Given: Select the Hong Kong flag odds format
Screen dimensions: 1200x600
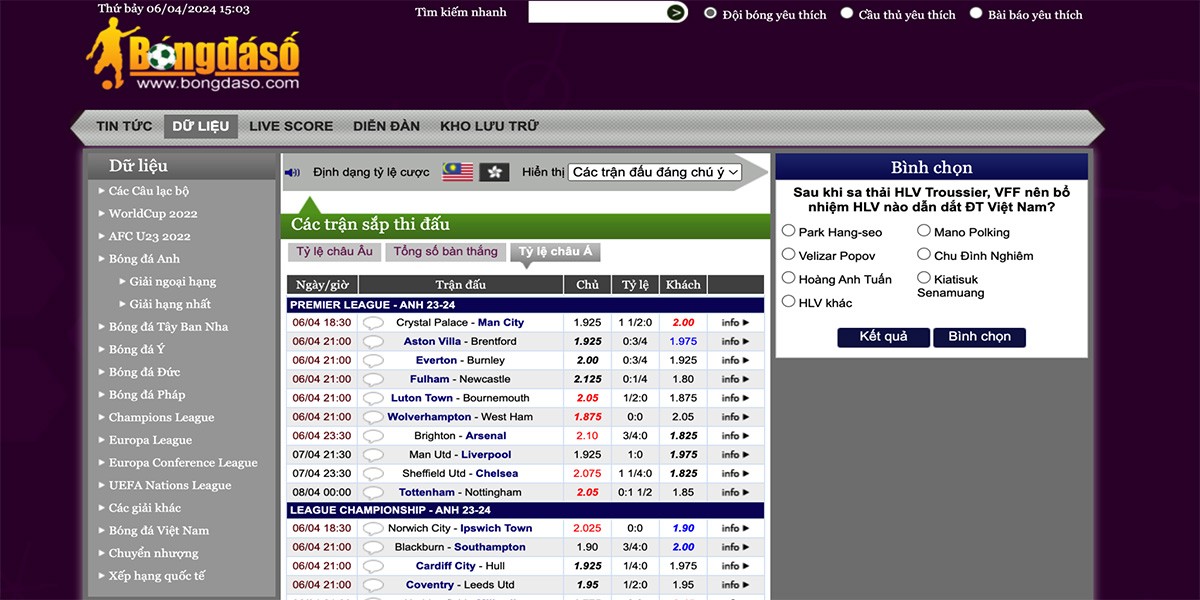Looking at the screenshot, I should pos(494,172).
